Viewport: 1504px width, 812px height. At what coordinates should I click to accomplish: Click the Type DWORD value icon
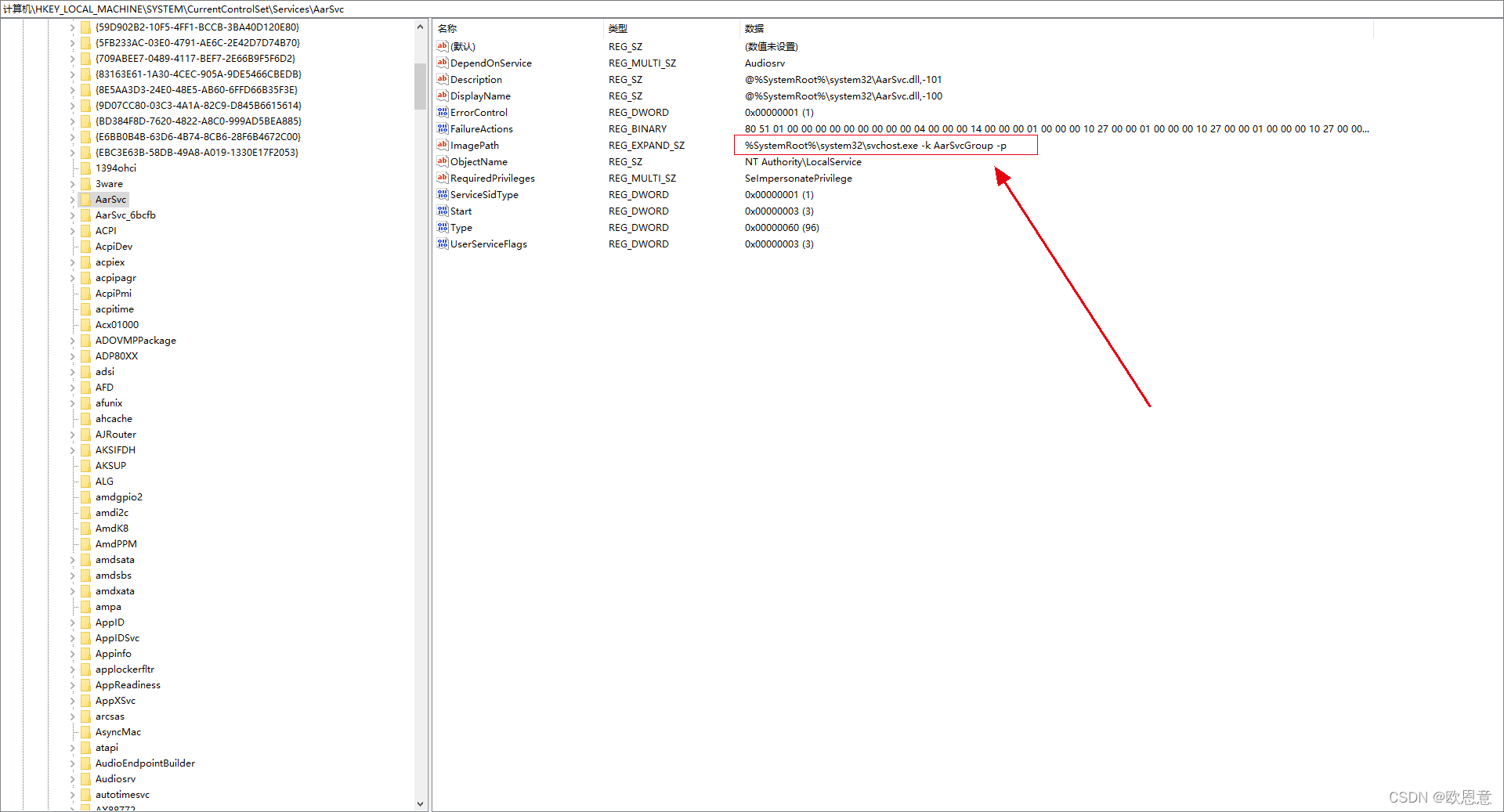click(x=443, y=227)
